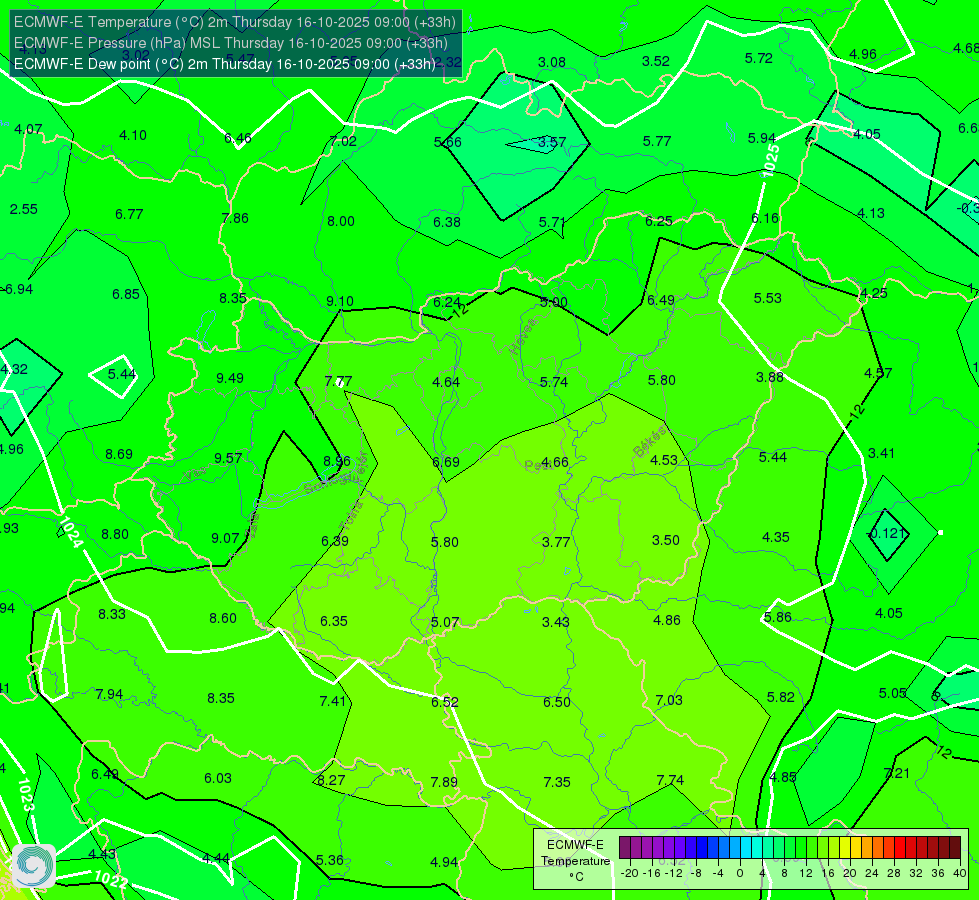979x900 pixels.
Task: Click the value 8.33
Action: point(112,615)
